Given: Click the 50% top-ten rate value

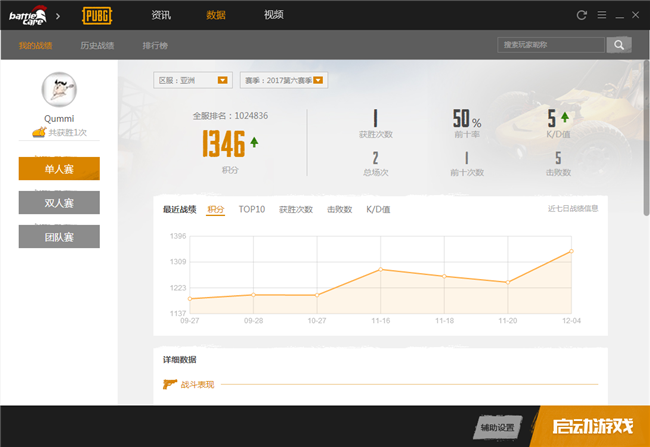Looking at the screenshot, I should point(467,119).
